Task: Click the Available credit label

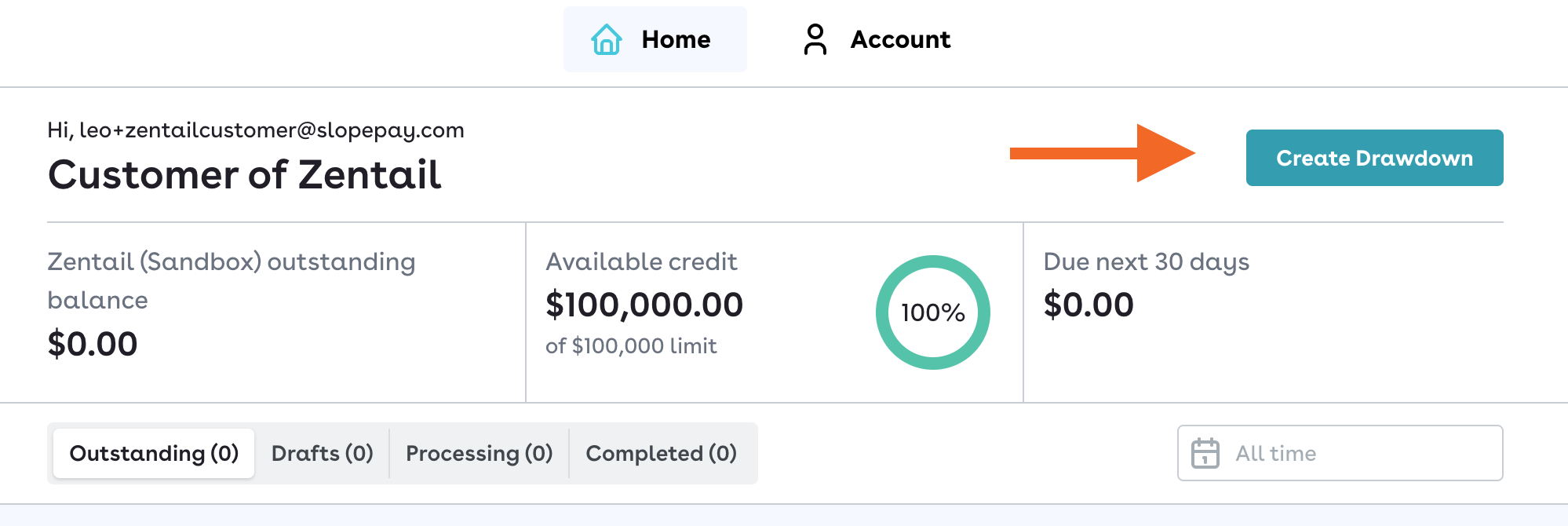Action: pos(641,261)
